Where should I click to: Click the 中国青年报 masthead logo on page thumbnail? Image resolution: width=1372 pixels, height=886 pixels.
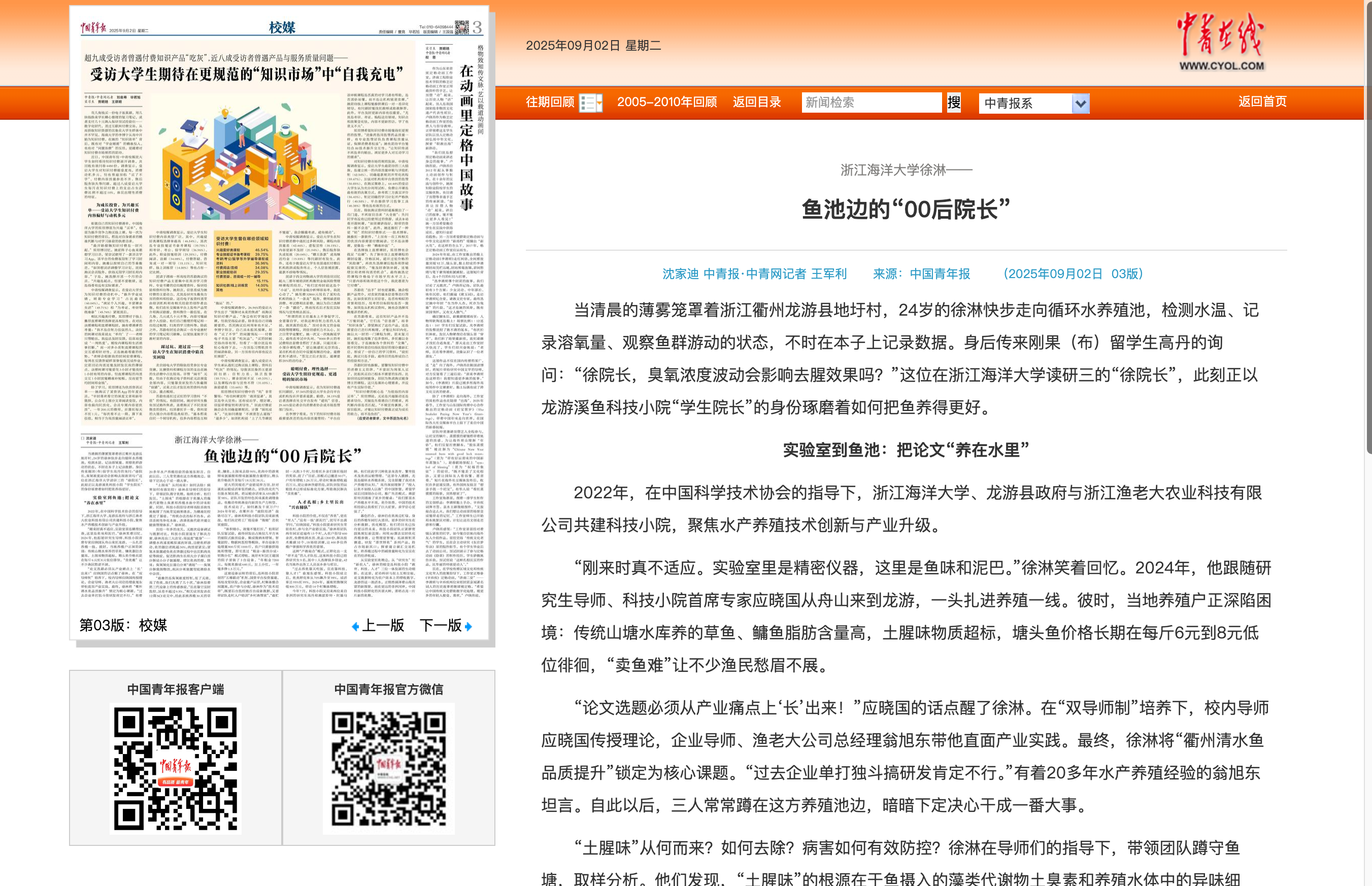tap(93, 28)
